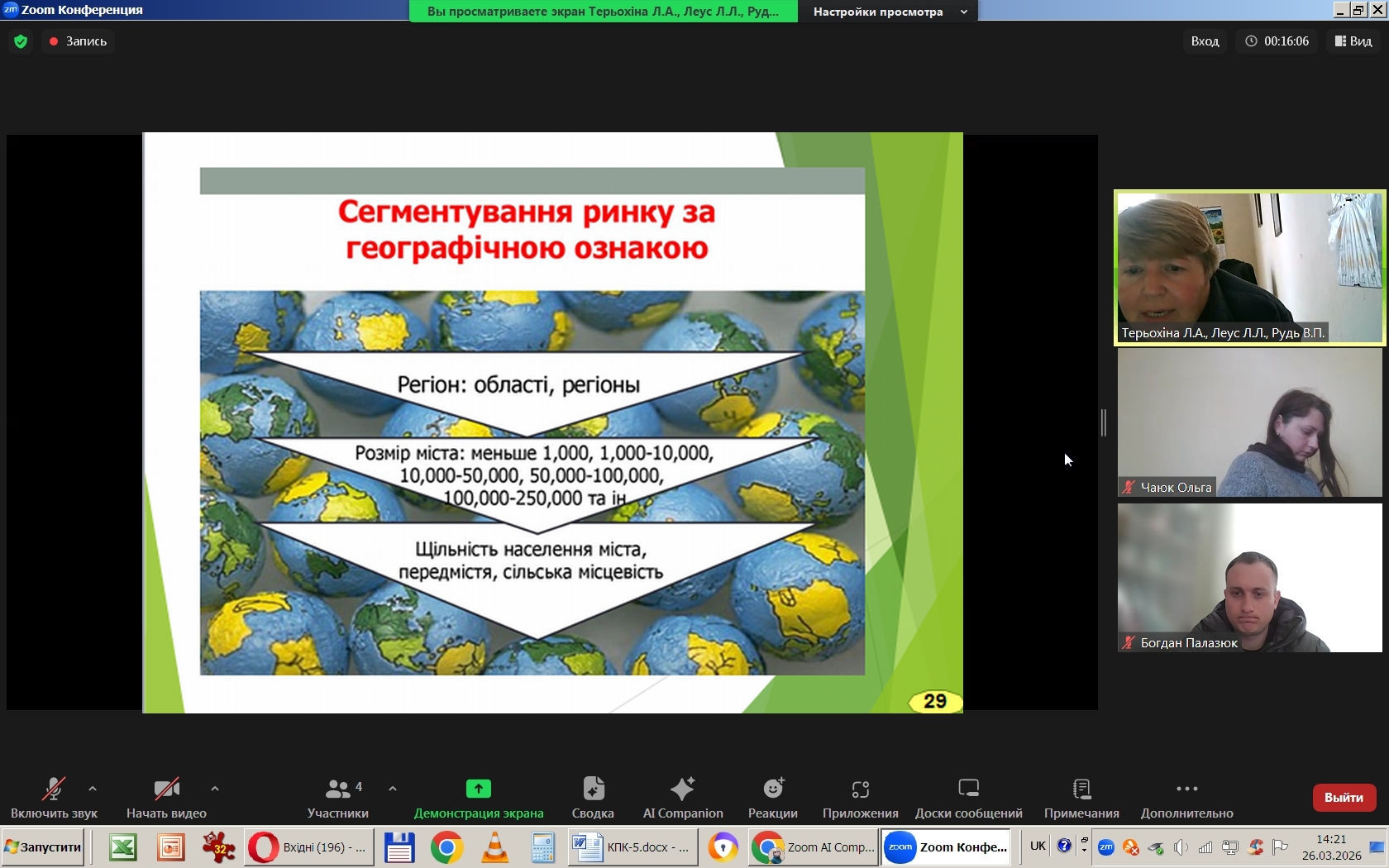1389x868 pixels.
Task: Open Reactions (Реакции) menu
Action: [x=772, y=798]
